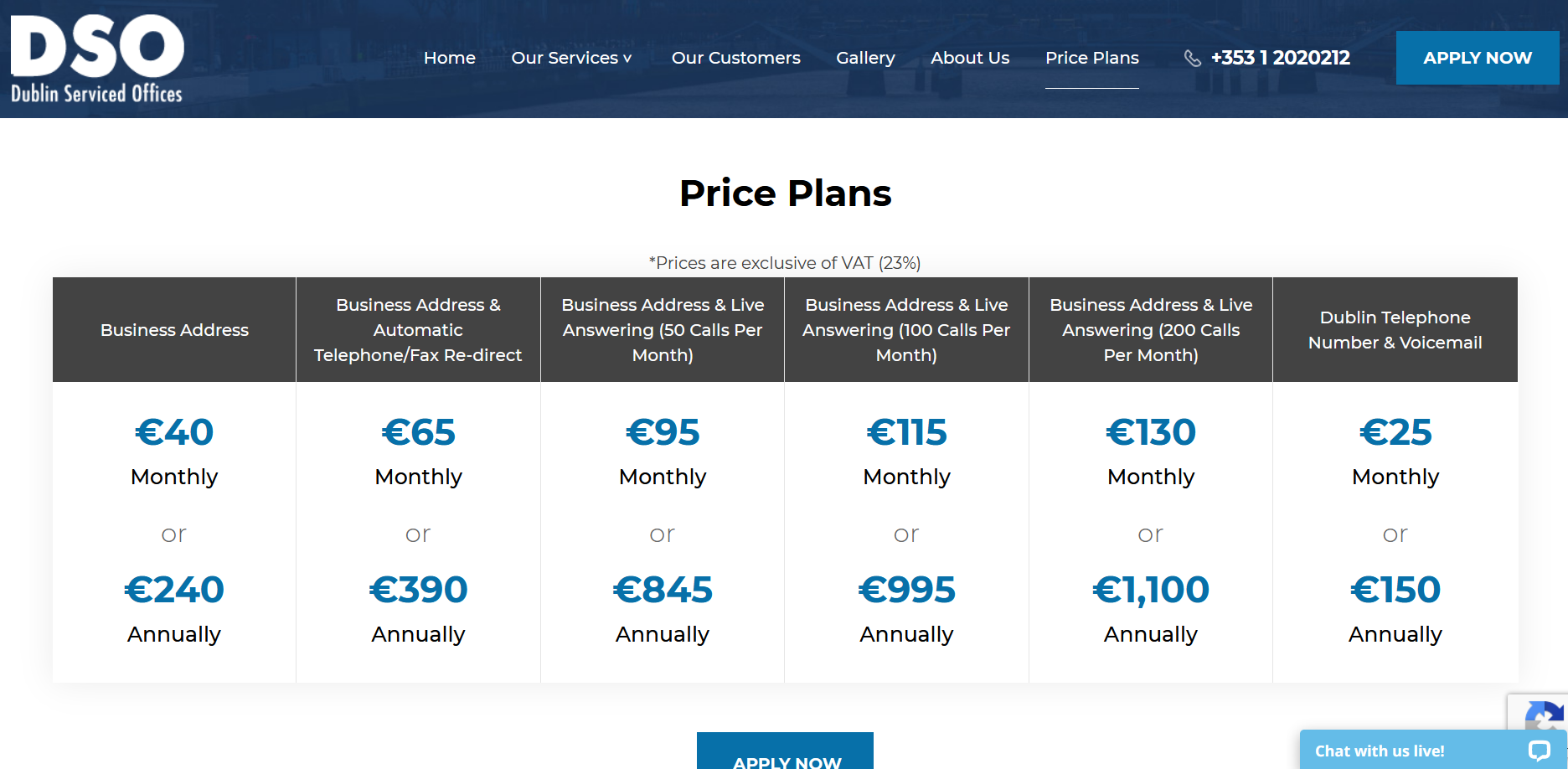Click the DSO Dublin Serviced Offices logo

click(x=97, y=59)
